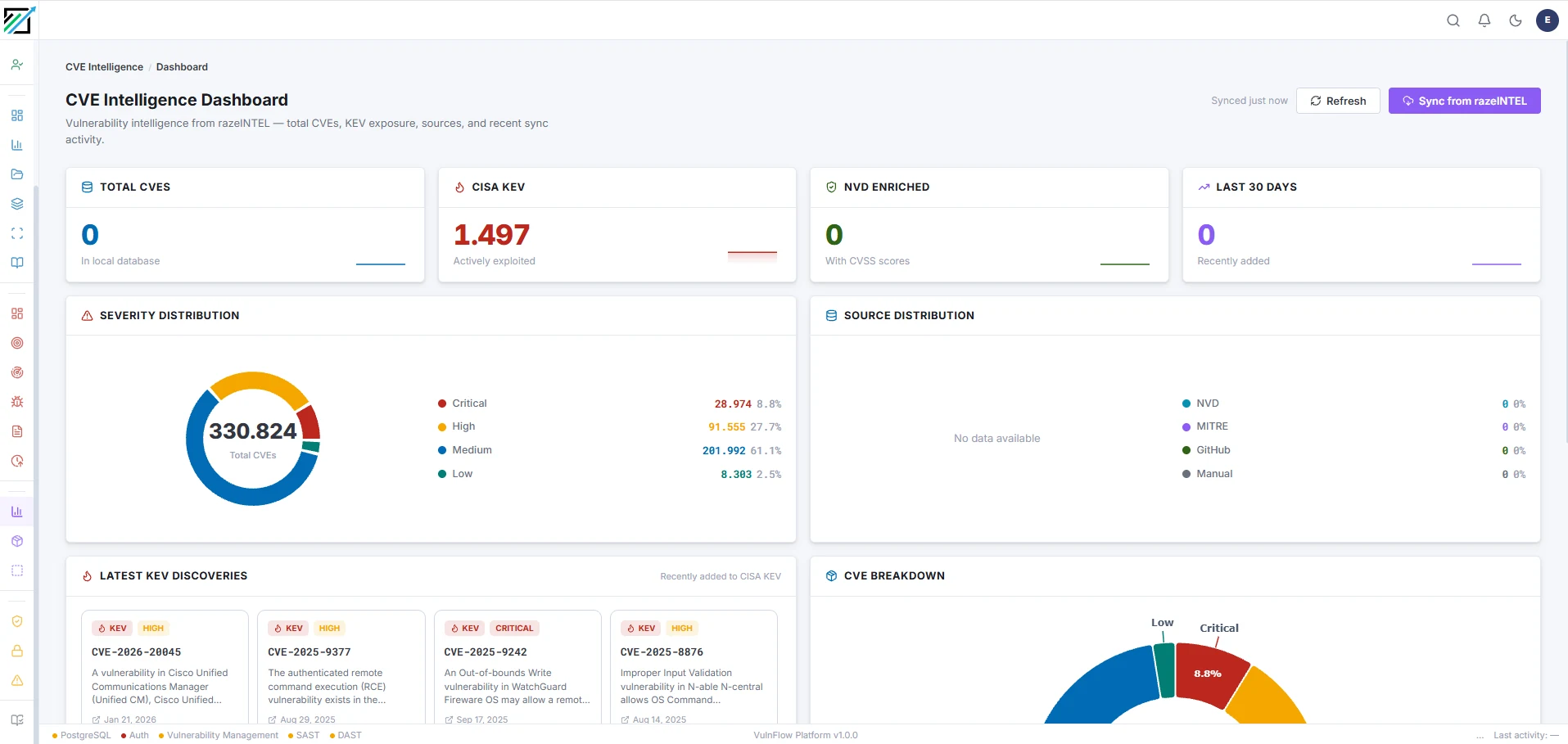1568x744 pixels.
Task: Click the Manual source legend dot
Action: tap(1186, 474)
